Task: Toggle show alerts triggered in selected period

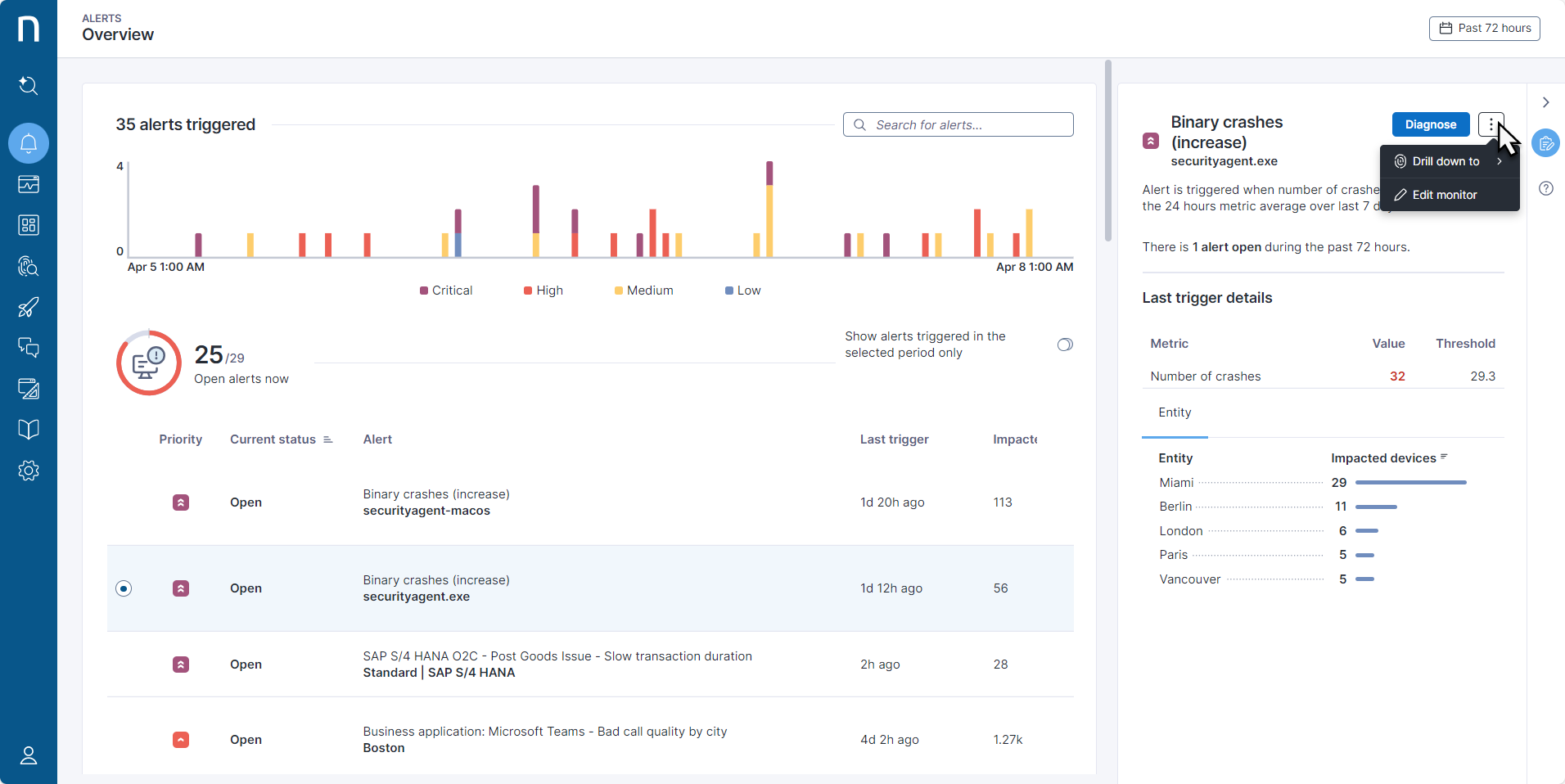Action: (1065, 345)
